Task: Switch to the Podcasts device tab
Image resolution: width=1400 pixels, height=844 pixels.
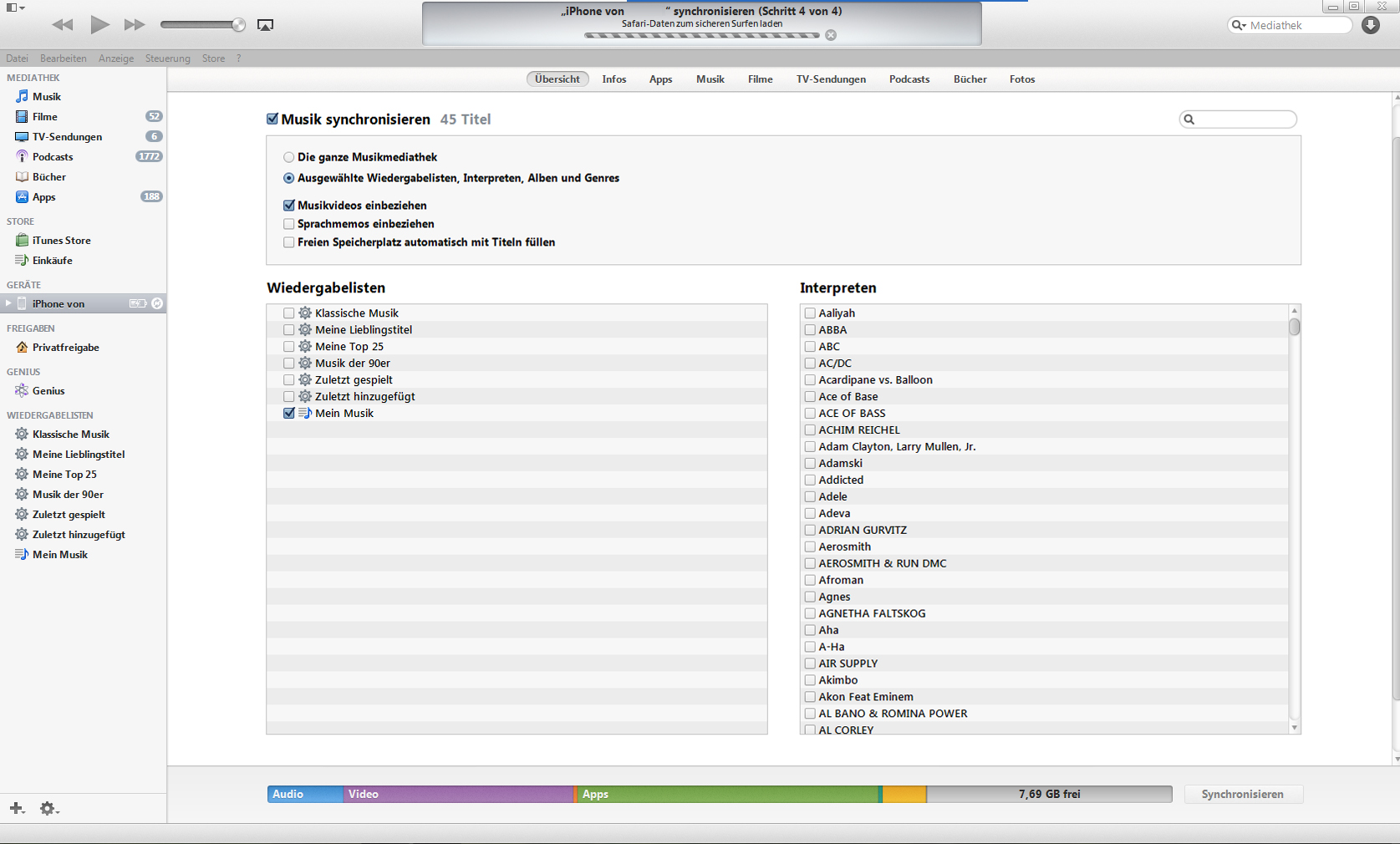Action: (909, 79)
